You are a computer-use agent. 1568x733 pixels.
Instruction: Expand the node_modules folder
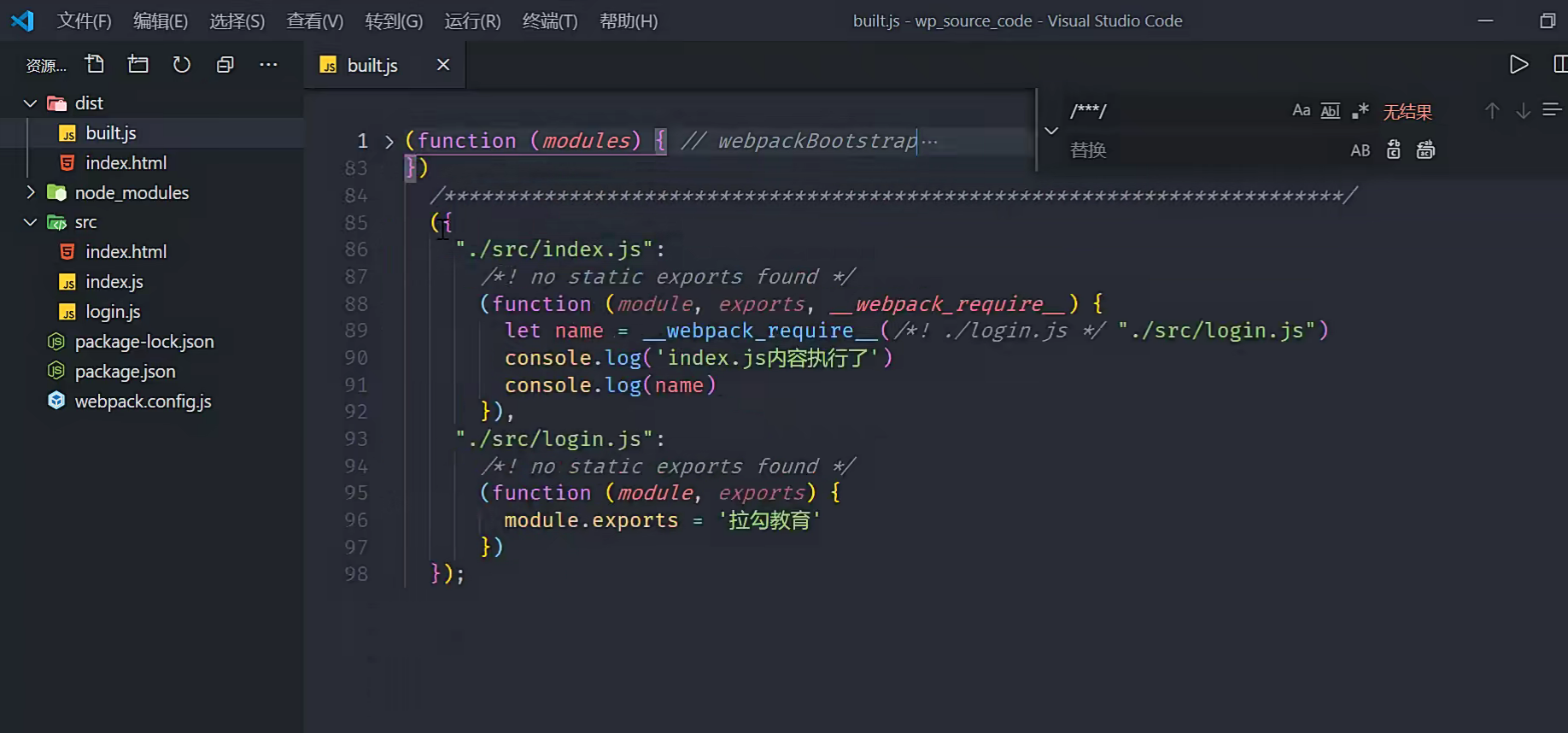31,192
